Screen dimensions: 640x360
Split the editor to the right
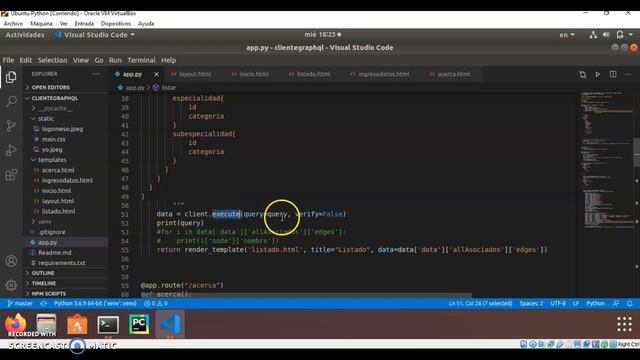click(x=613, y=74)
